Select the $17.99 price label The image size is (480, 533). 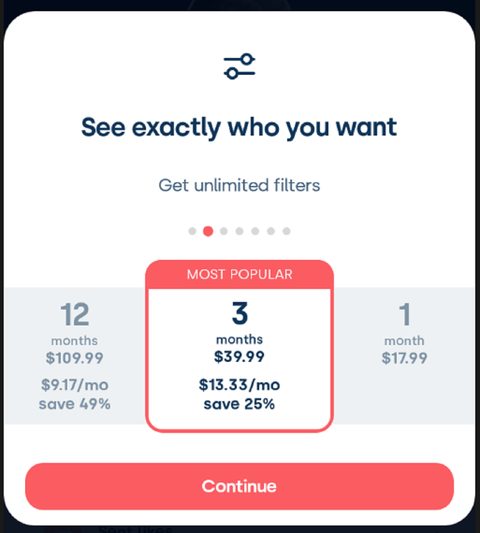pos(404,358)
